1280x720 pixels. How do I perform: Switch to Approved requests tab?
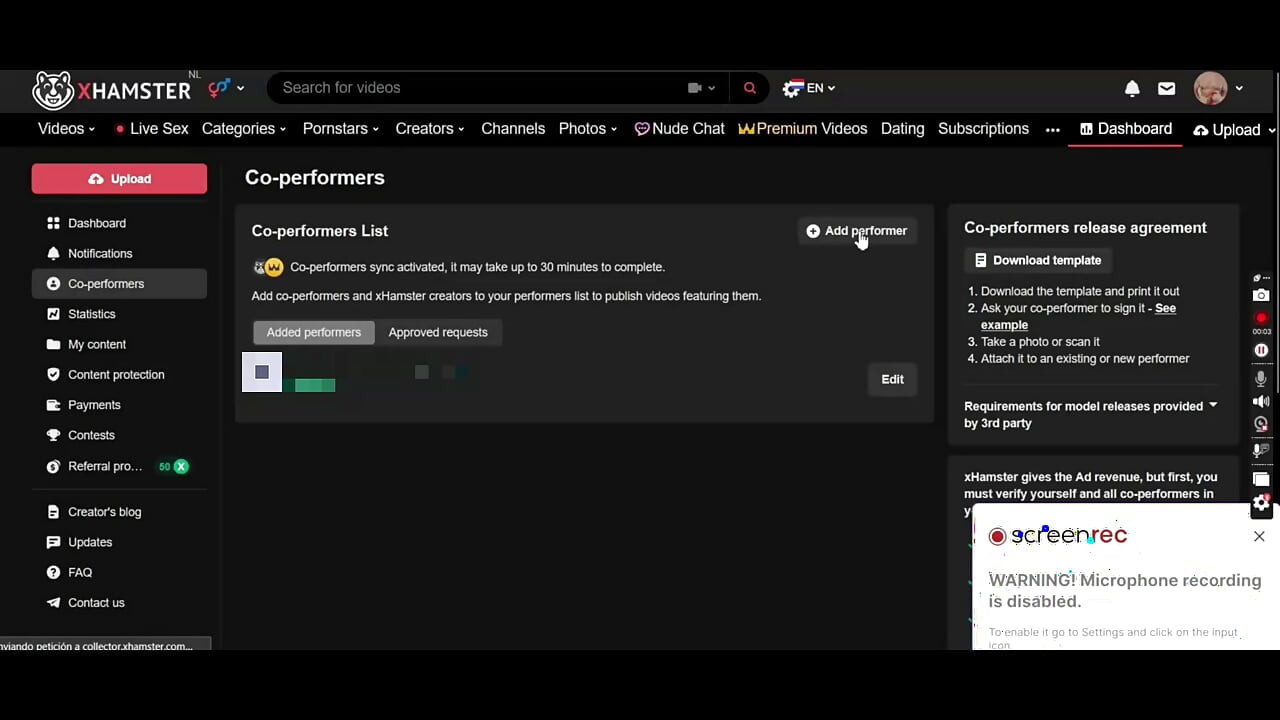[438, 332]
